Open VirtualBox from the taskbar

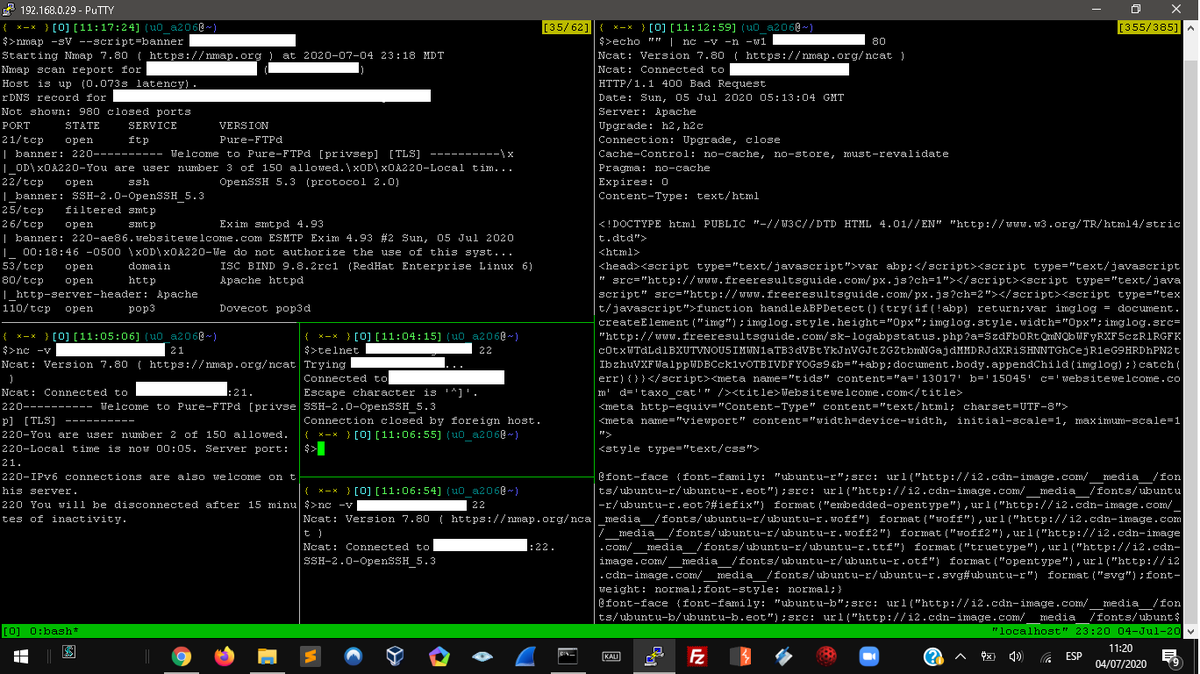click(x=396, y=656)
